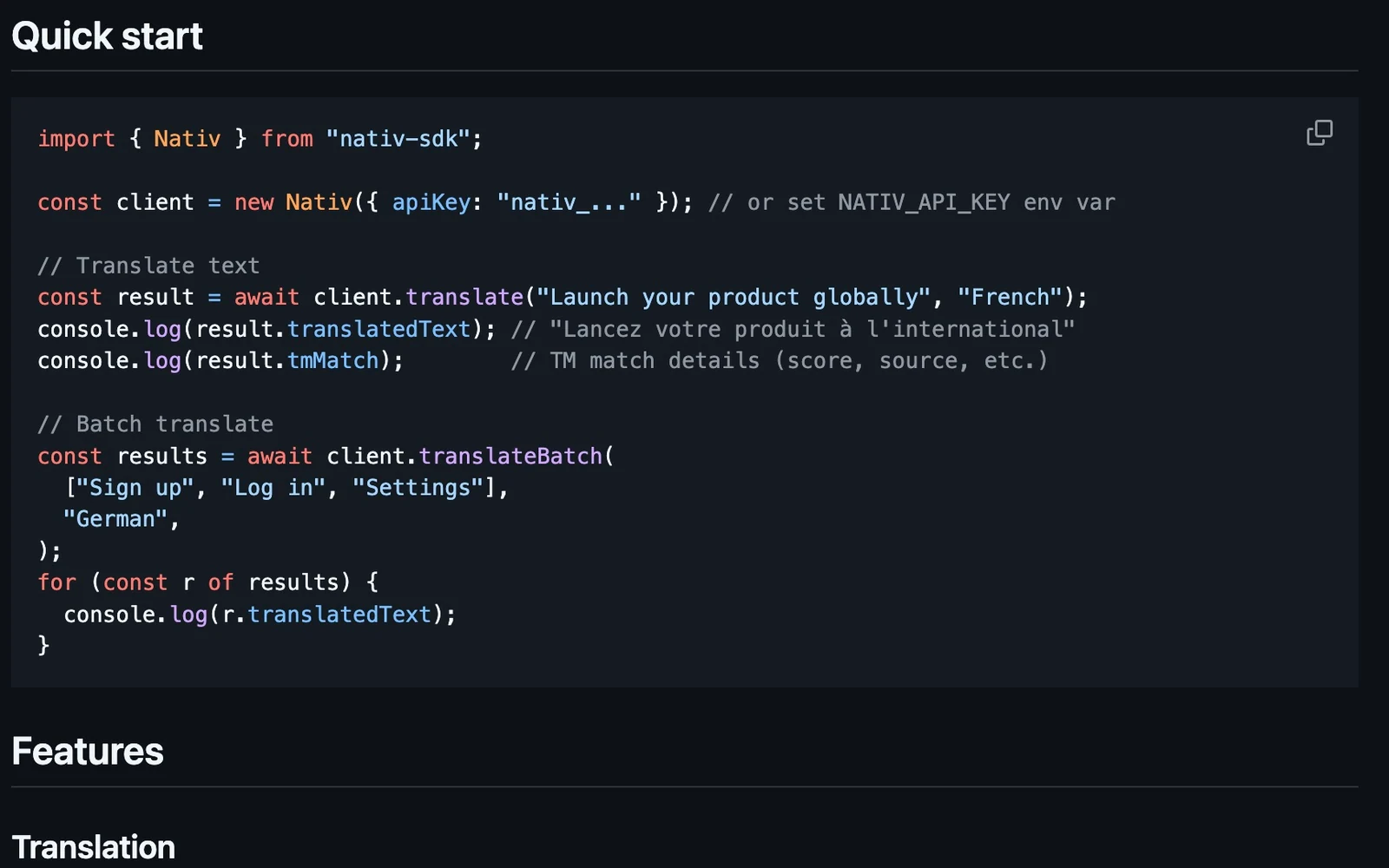Click the "or set NATIV_API_KEY env var" comment
This screenshot has height=868, width=1389.
[x=912, y=202]
